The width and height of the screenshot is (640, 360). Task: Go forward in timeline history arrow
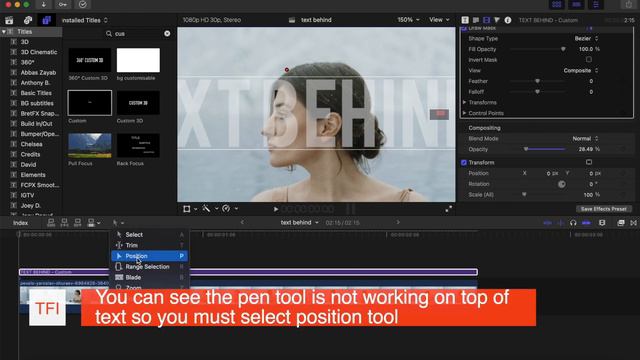tap(398, 222)
